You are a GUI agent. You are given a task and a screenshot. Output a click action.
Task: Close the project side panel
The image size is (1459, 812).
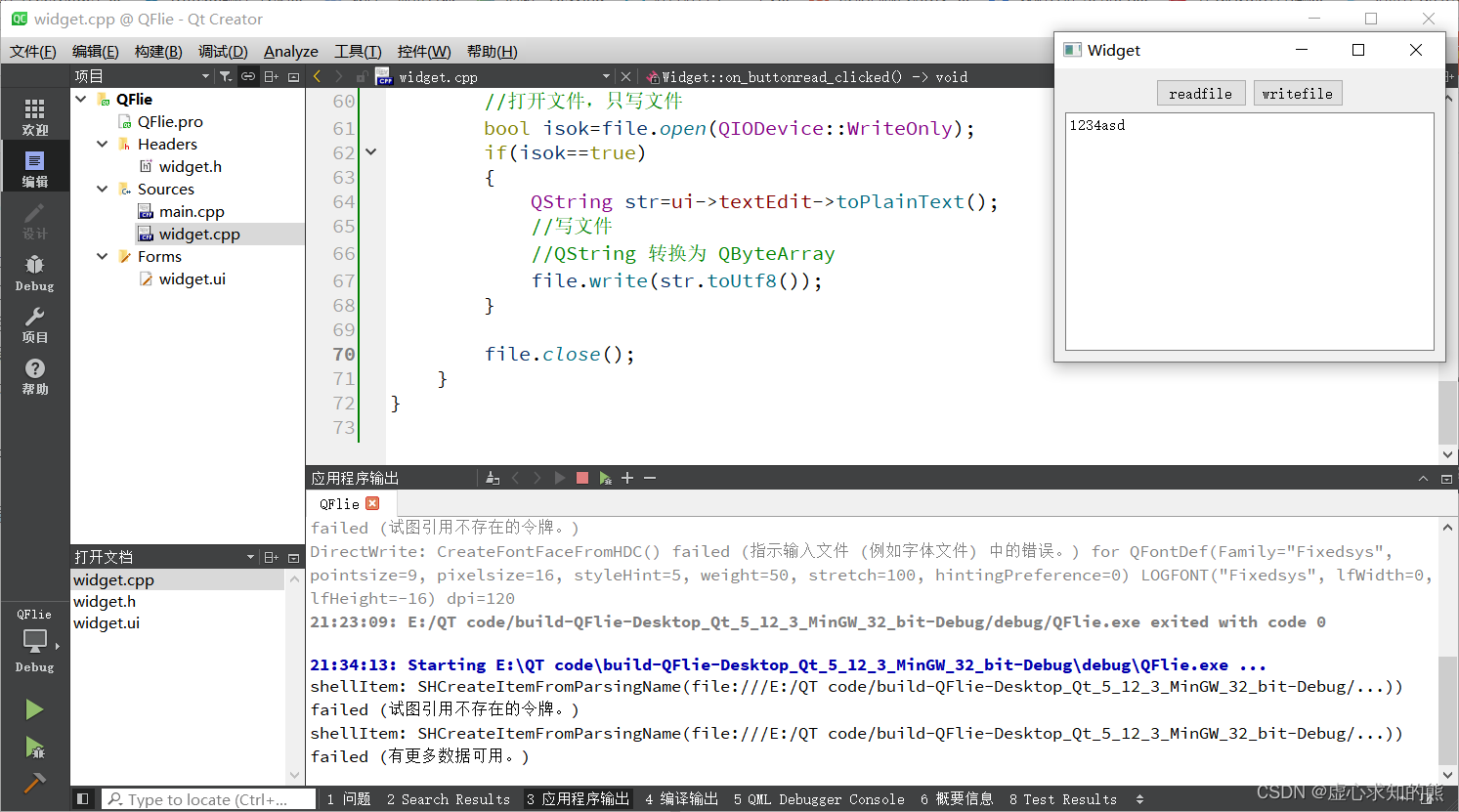coord(293,76)
